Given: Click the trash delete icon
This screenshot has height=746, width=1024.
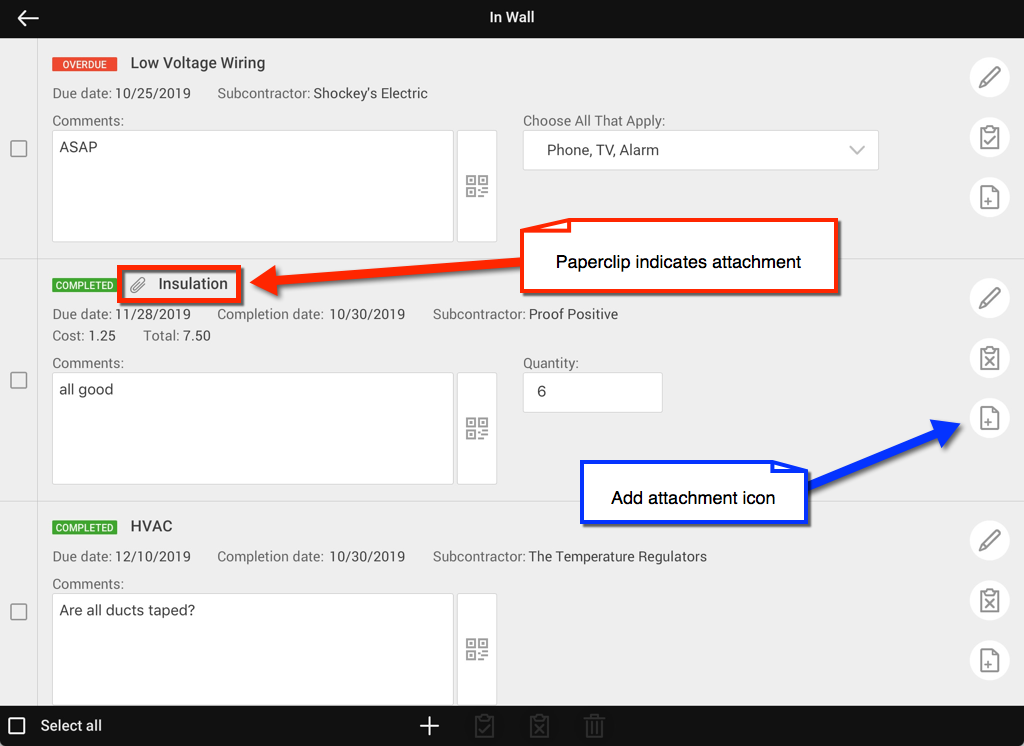Looking at the screenshot, I should point(594,726).
